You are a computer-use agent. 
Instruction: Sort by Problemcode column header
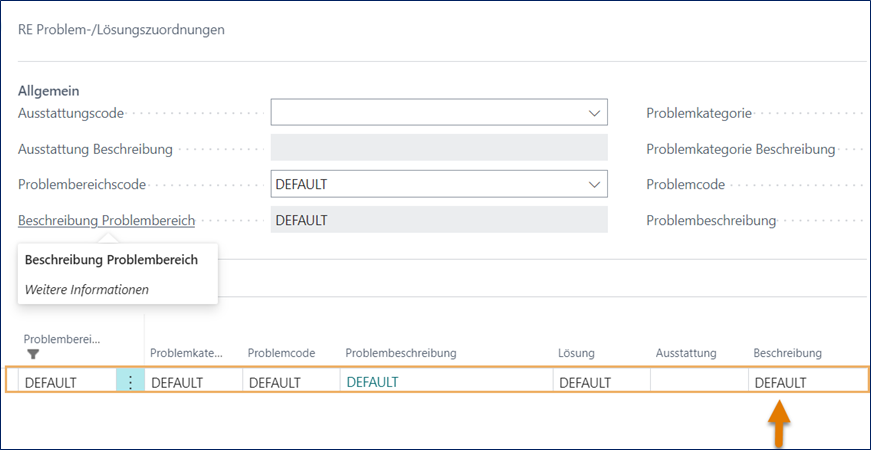[x=282, y=353]
